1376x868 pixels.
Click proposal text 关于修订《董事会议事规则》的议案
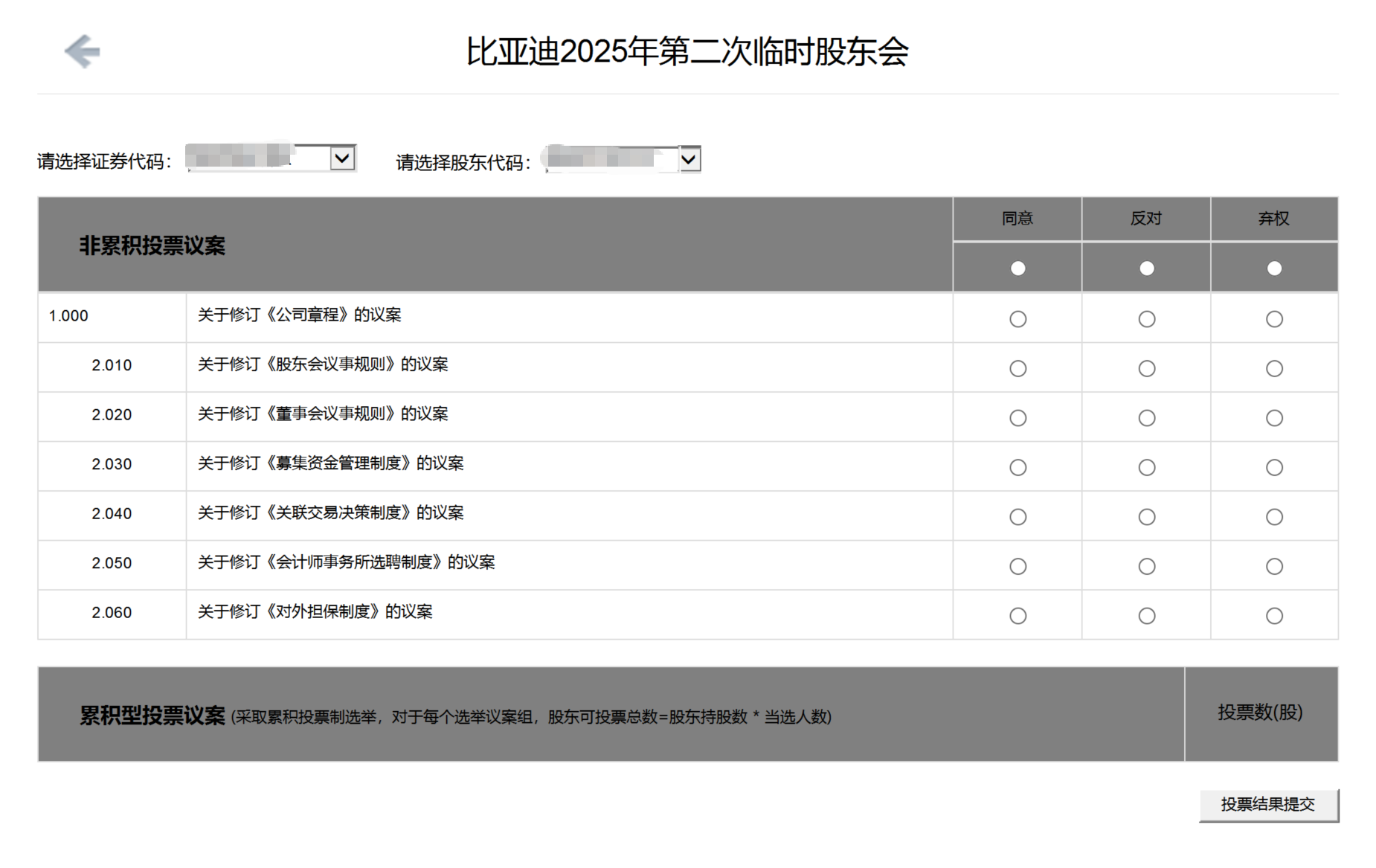tap(323, 414)
